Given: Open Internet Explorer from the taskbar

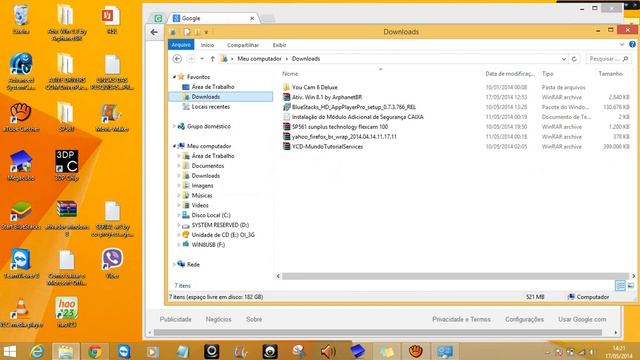Looking at the screenshot, I should (37, 352).
